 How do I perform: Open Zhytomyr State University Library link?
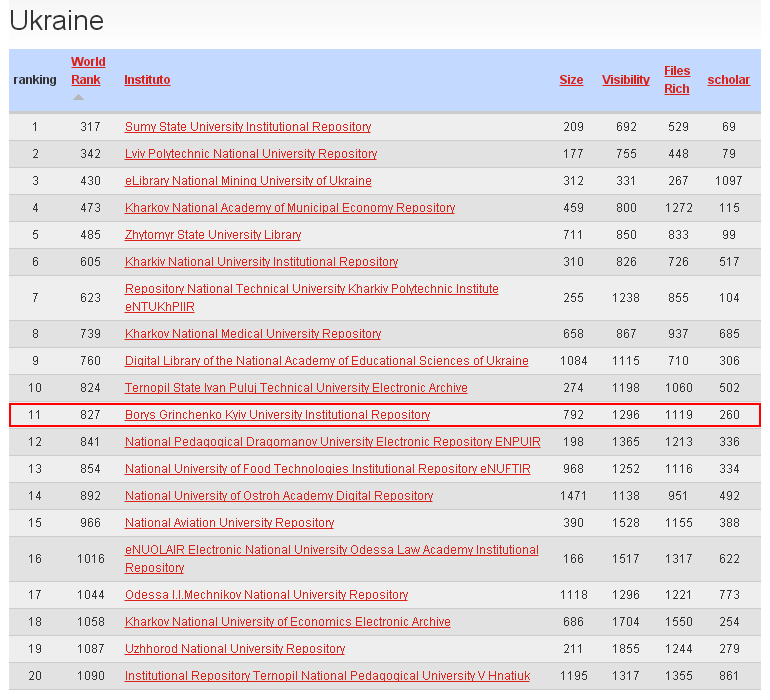[x=213, y=235]
